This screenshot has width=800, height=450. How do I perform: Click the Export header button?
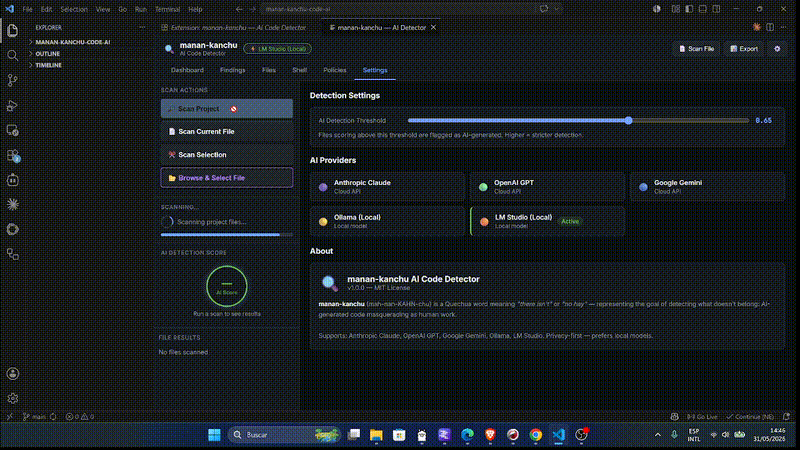[744, 49]
